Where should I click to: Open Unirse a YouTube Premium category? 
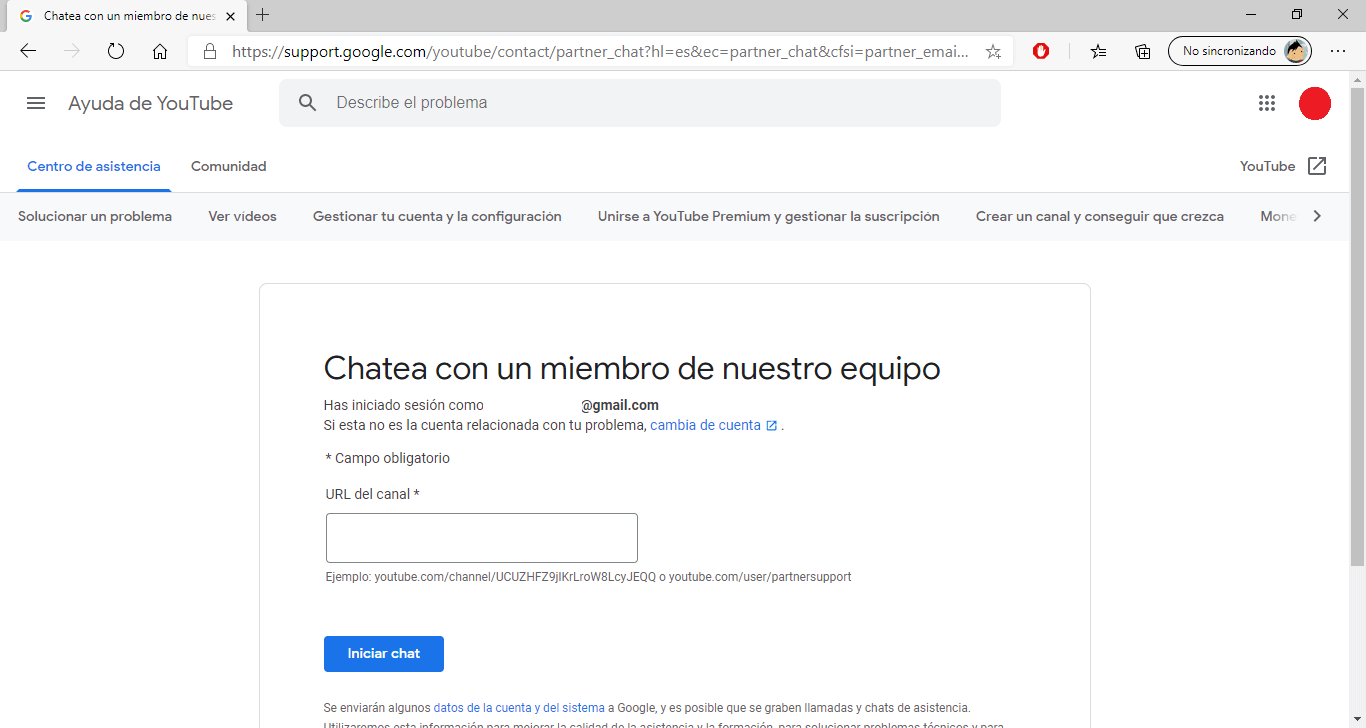click(769, 216)
